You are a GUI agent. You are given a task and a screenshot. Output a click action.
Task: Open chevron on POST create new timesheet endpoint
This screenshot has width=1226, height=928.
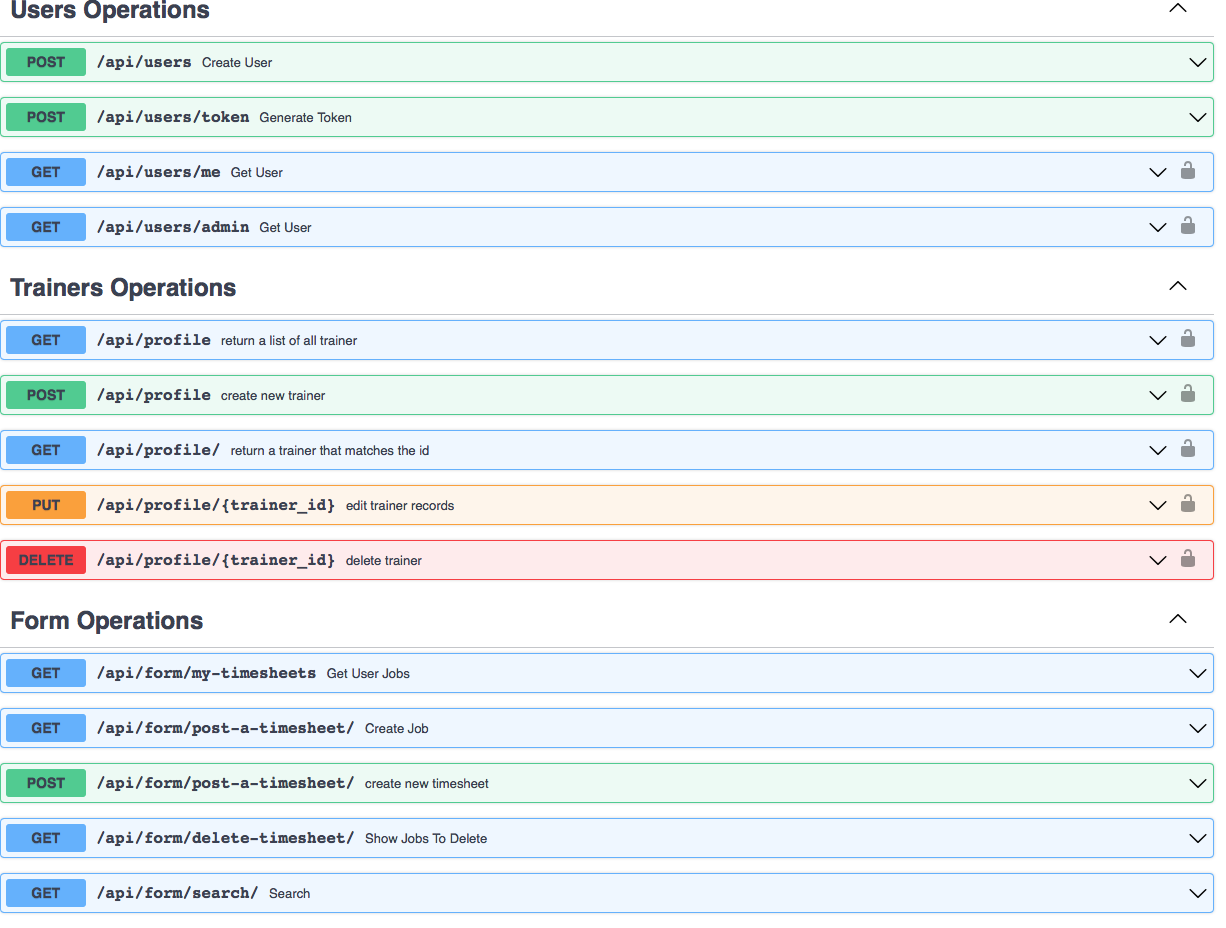click(1197, 783)
